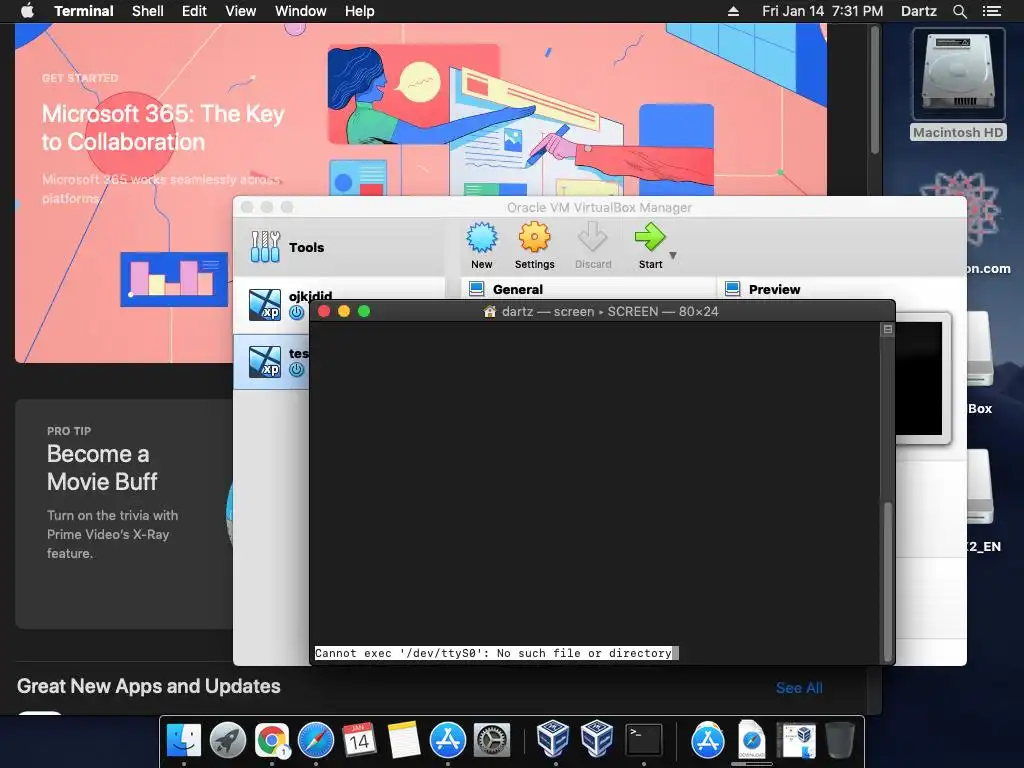This screenshot has width=1024, height=768.
Task: Open Notification Center list icon
Action: pyautogui.click(x=991, y=11)
